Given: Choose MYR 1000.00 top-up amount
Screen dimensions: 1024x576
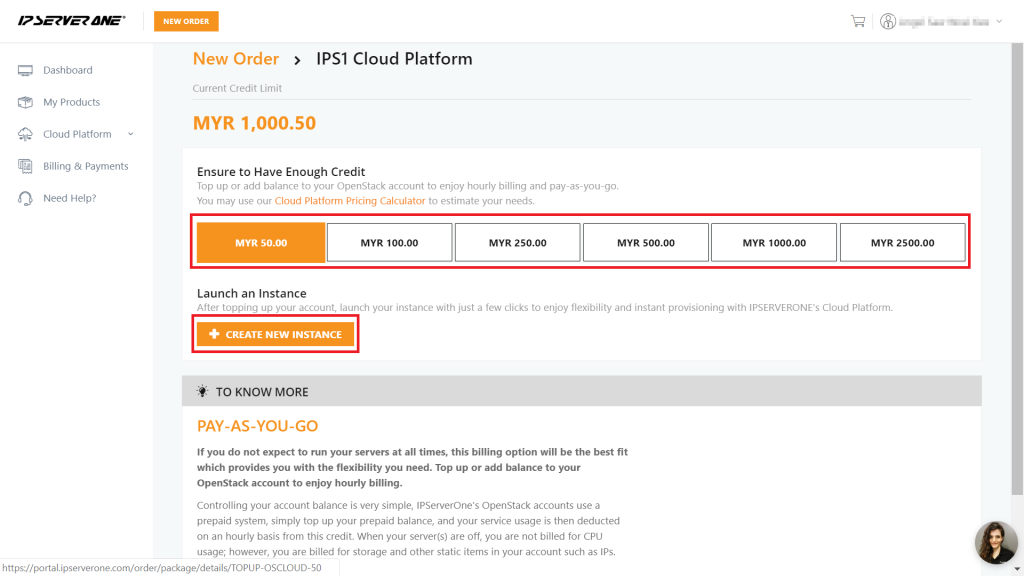Looking at the screenshot, I should (x=774, y=242).
